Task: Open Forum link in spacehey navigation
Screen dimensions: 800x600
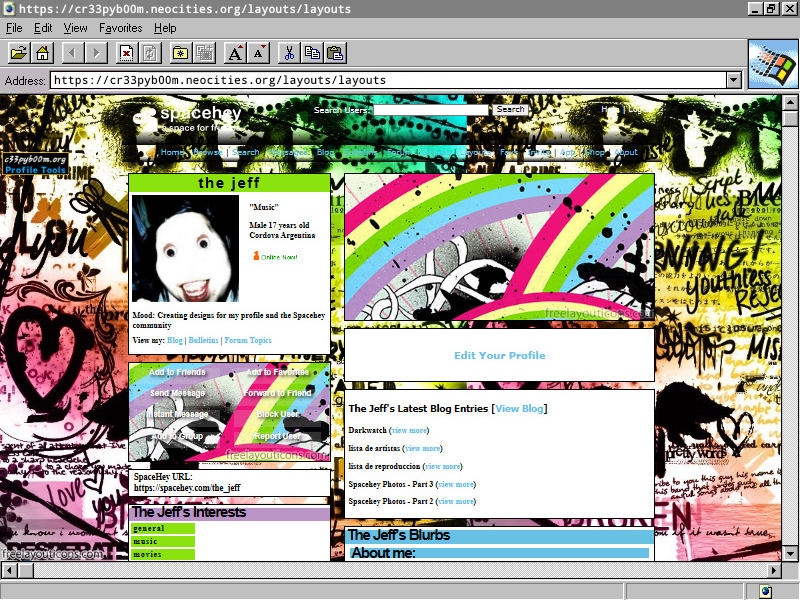Action: (399, 152)
